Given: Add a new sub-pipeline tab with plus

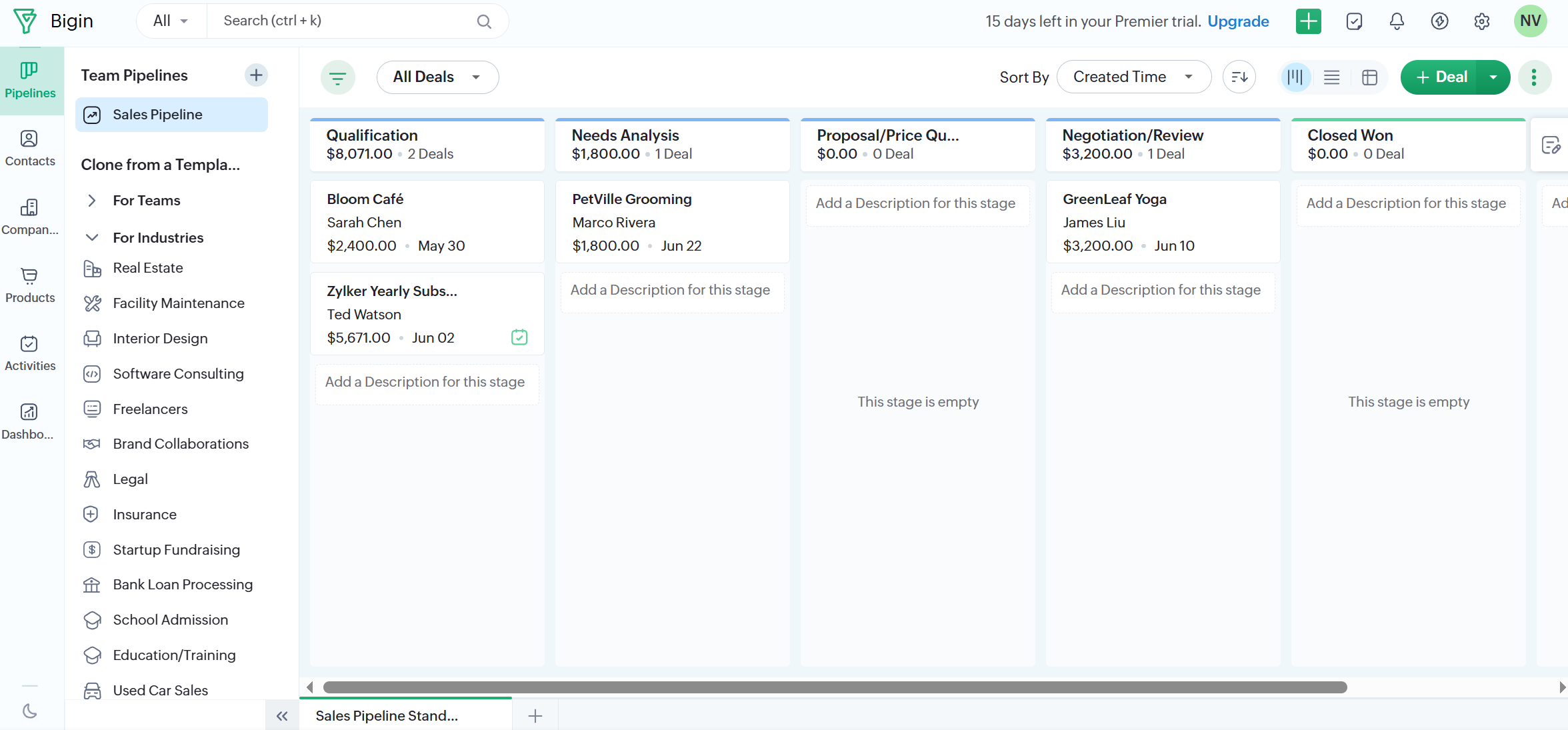Looking at the screenshot, I should (x=535, y=716).
